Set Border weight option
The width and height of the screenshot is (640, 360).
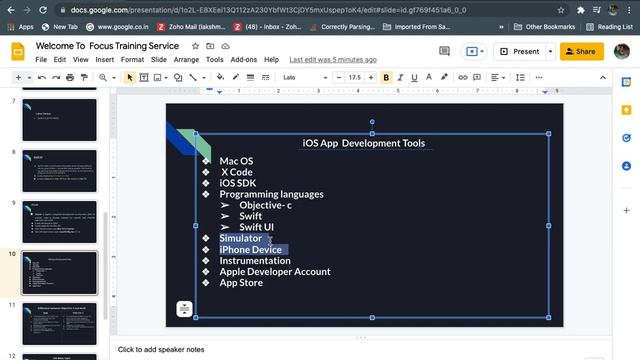pos(250,78)
